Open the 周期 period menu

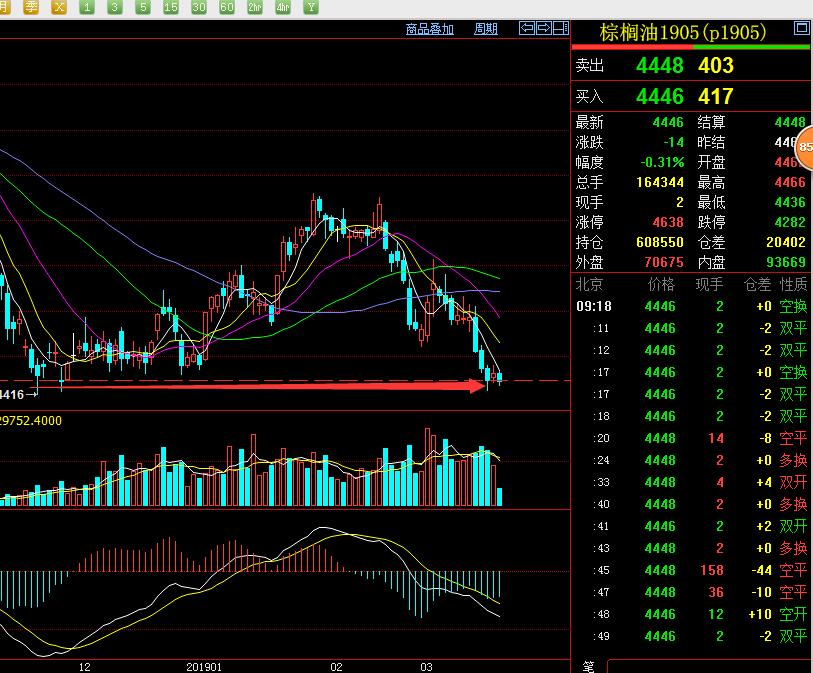485,29
